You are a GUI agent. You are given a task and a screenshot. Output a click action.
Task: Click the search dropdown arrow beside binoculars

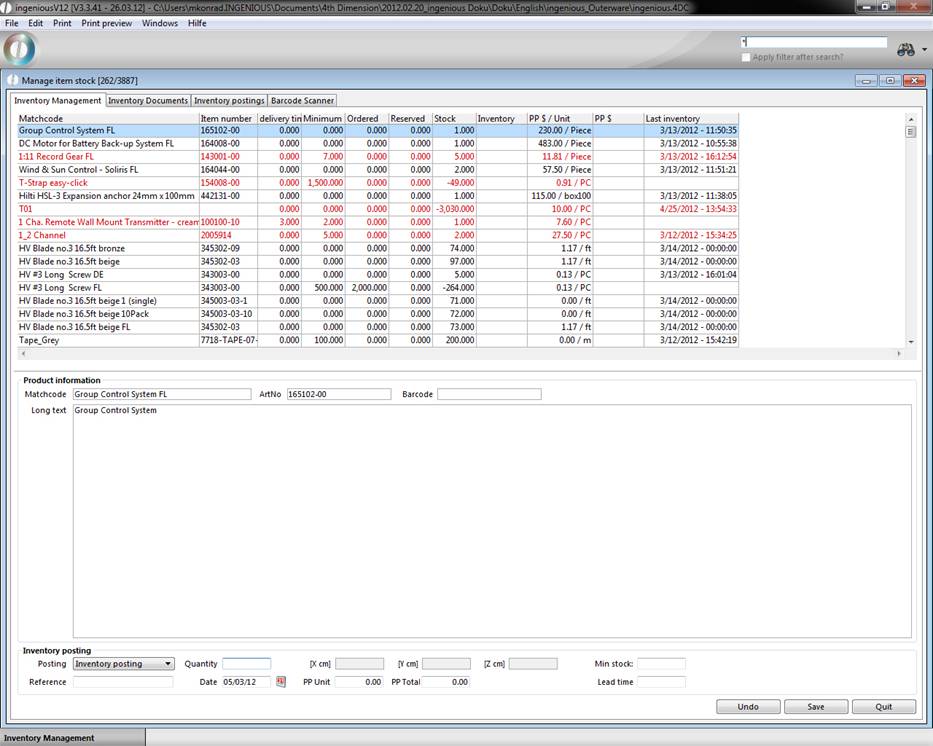point(924,50)
